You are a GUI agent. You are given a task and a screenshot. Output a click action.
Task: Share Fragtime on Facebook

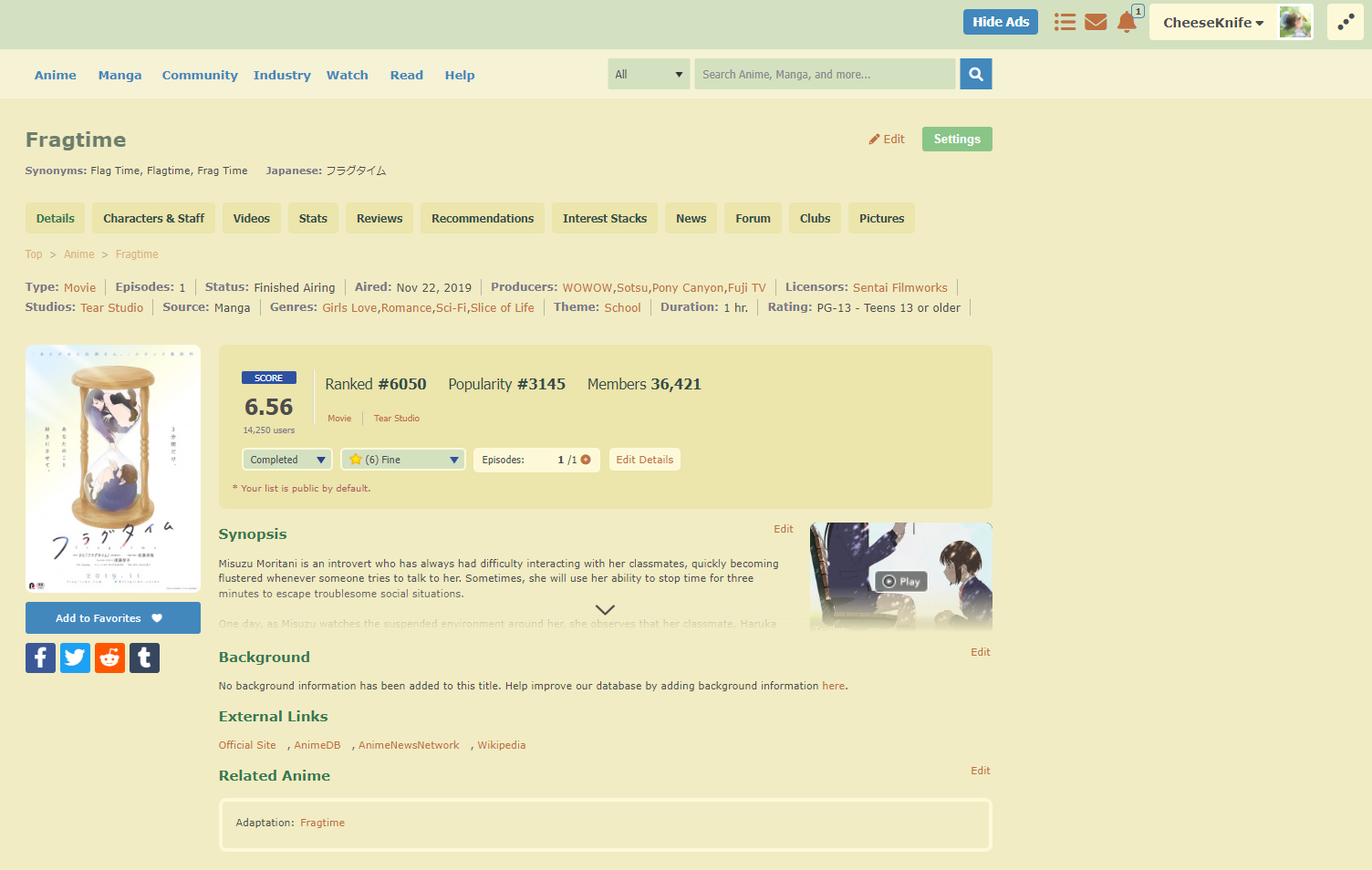[x=40, y=658]
